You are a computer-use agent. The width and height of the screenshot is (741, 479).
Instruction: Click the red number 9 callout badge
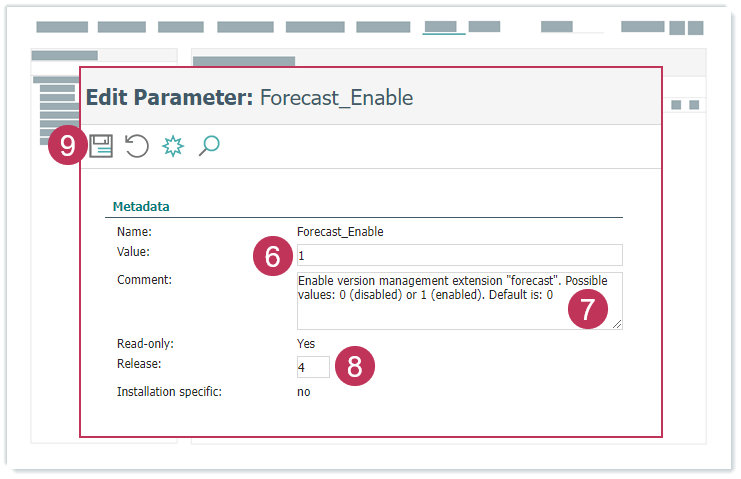[x=67, y=146]
